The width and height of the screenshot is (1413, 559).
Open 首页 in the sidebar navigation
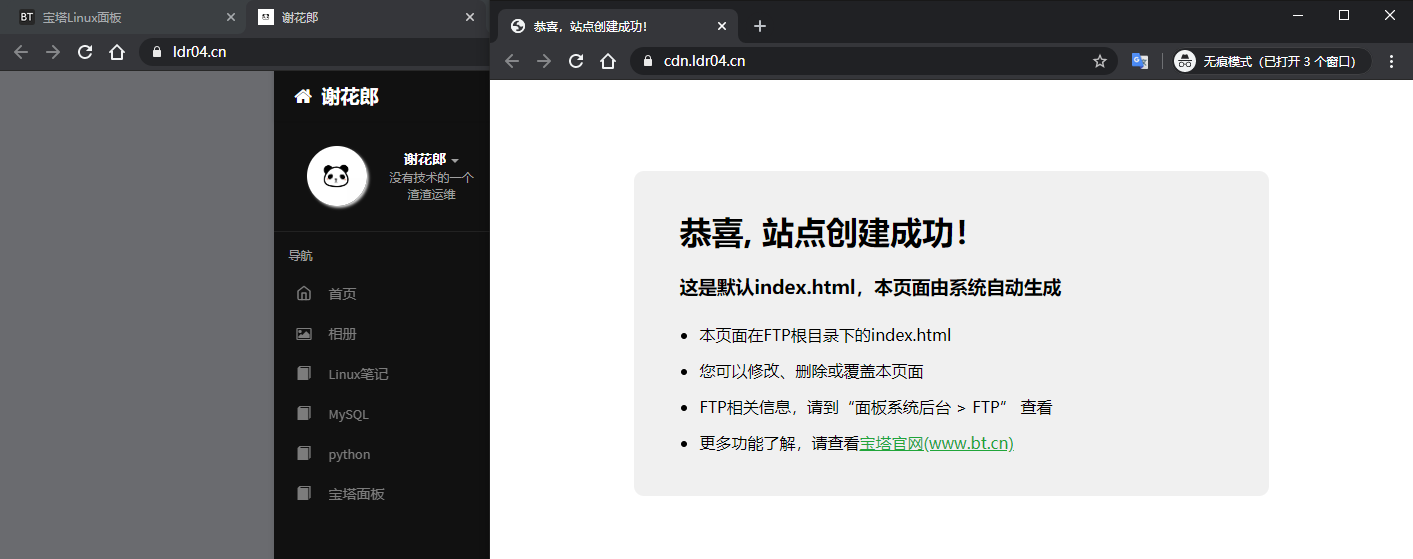point(342,294)
